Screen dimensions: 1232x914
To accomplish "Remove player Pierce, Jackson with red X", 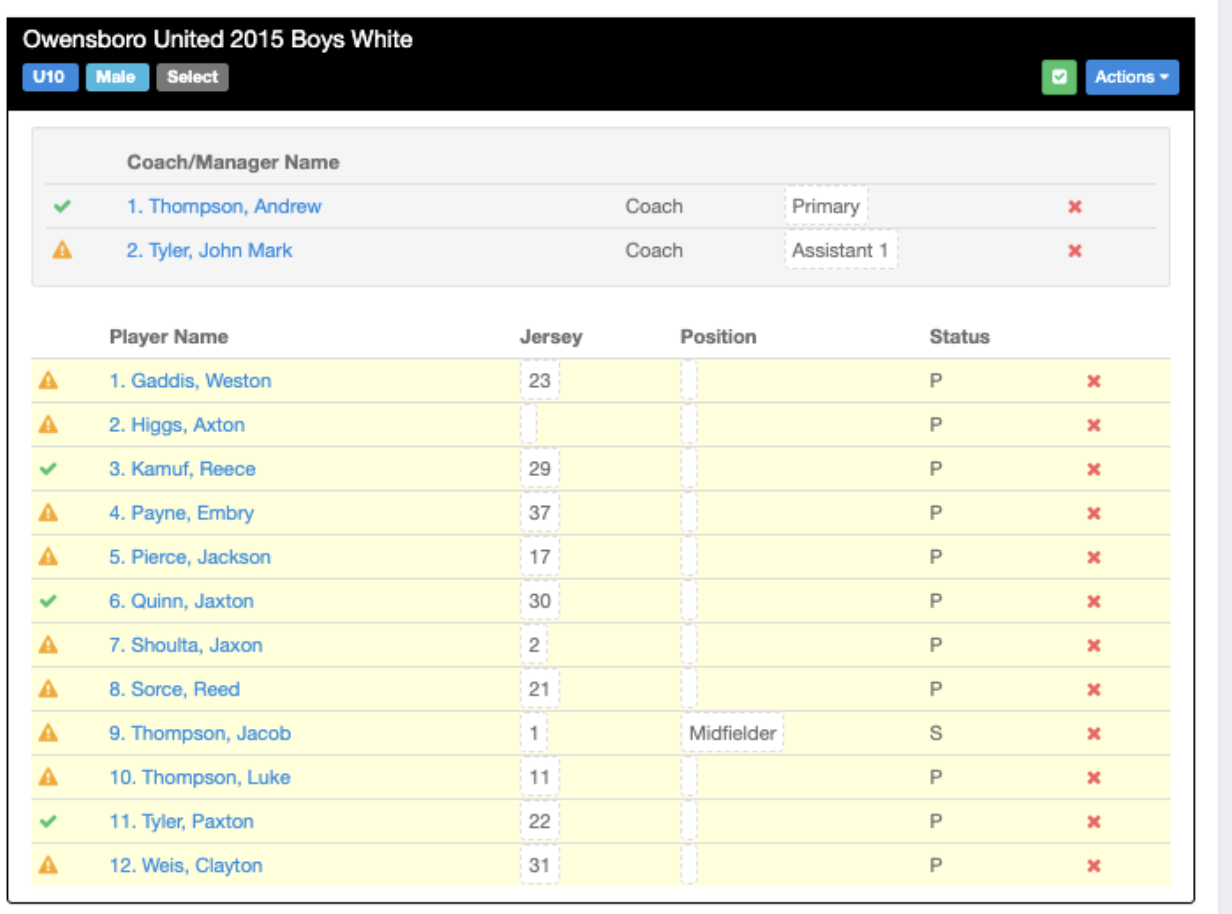I will 1094,557.
